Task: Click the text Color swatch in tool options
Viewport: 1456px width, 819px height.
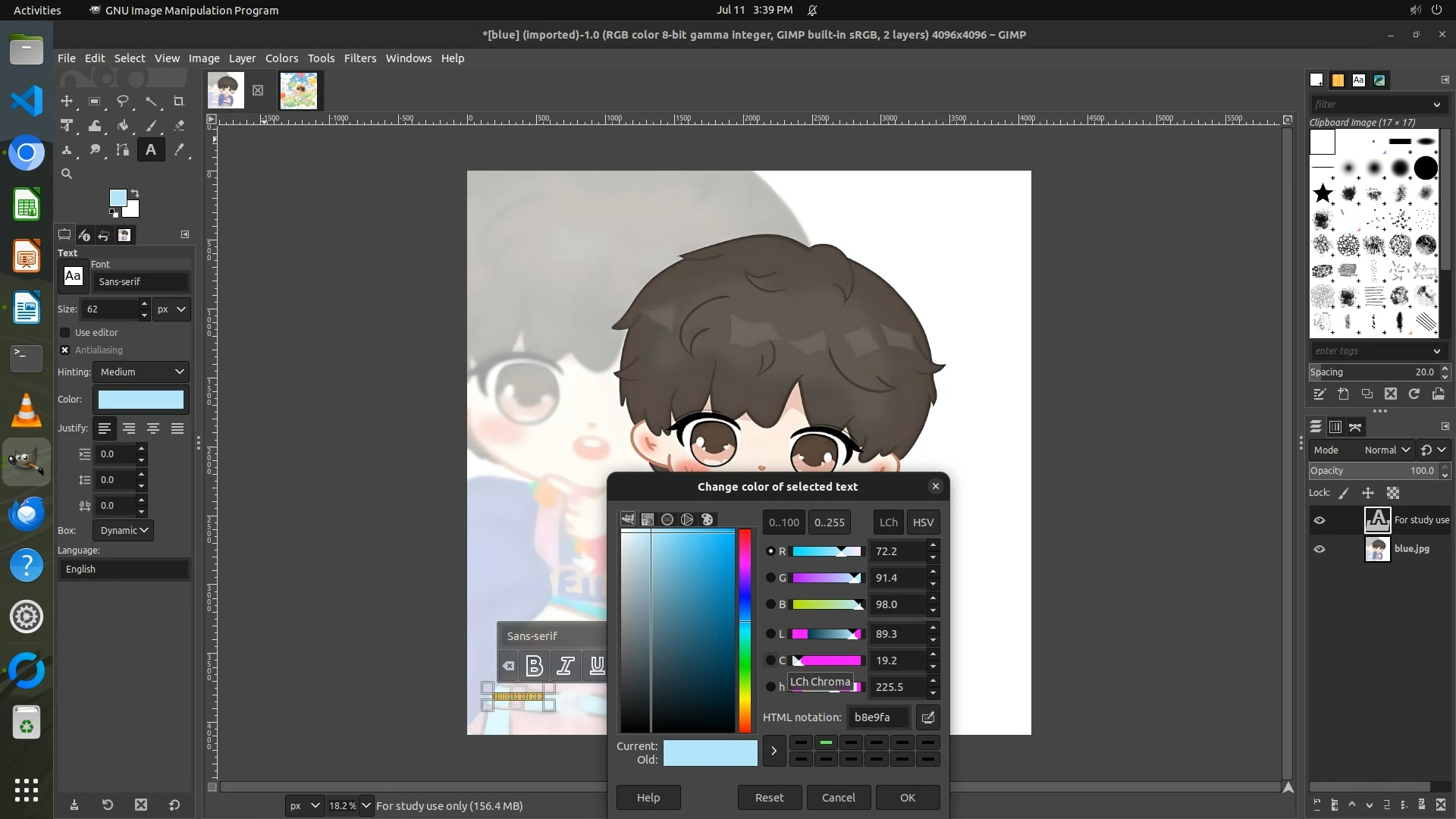Action: pyautogui.click(x=141, y=400)
